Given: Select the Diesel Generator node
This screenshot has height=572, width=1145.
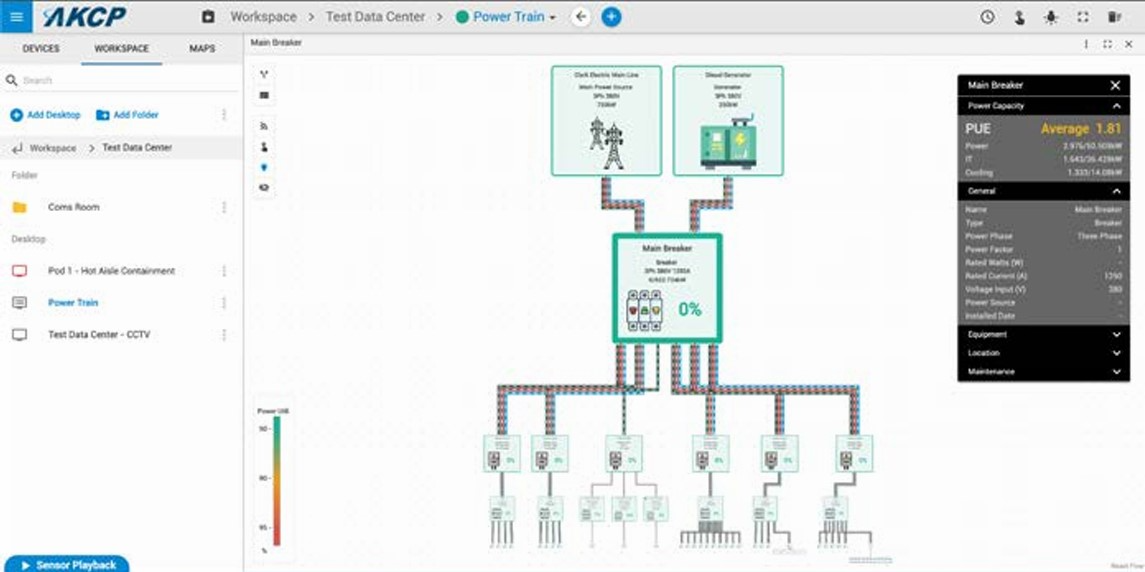Looking at the screenshot, I should pos(728,121).
